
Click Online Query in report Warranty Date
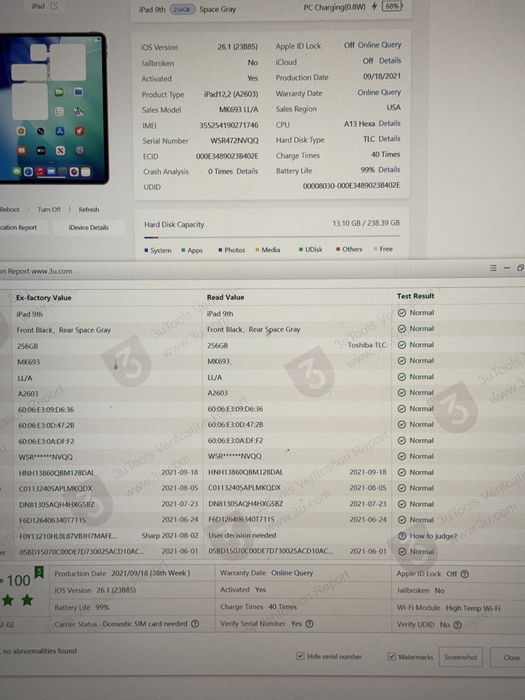pyautogui.click(x=292, y=573)
